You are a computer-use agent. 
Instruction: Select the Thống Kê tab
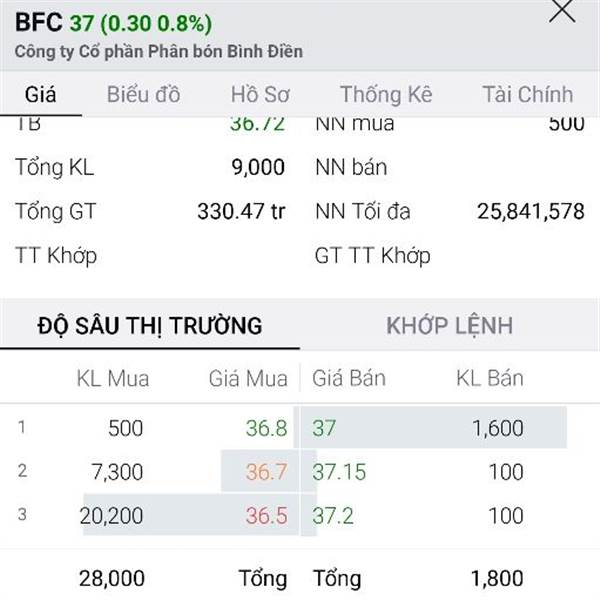(386, 95)
